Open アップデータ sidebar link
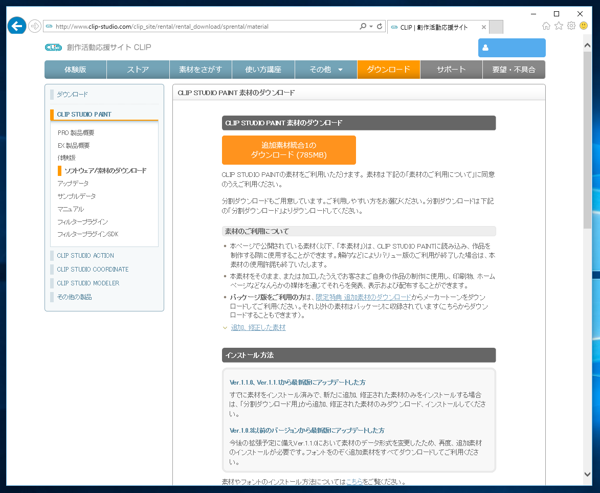Viewport: 600px width, 493px height. (73, 183)
